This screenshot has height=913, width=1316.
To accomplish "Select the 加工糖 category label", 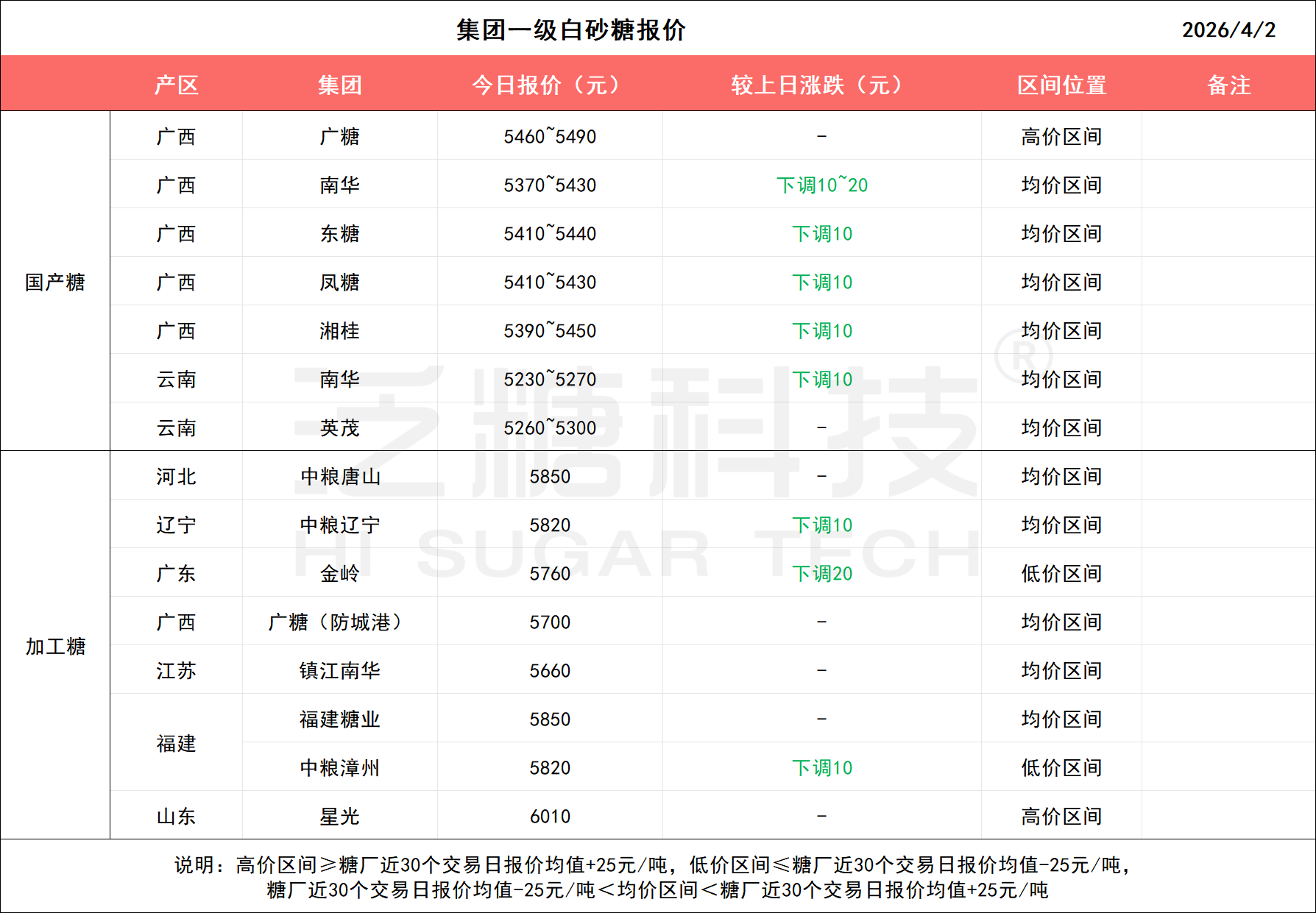I will [x=54, y=646].
